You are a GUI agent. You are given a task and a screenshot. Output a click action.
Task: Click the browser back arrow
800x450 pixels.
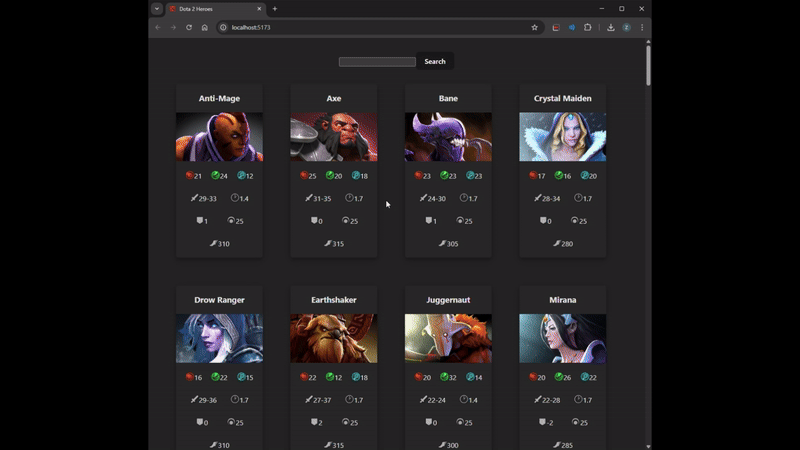[x=158, y=28]
